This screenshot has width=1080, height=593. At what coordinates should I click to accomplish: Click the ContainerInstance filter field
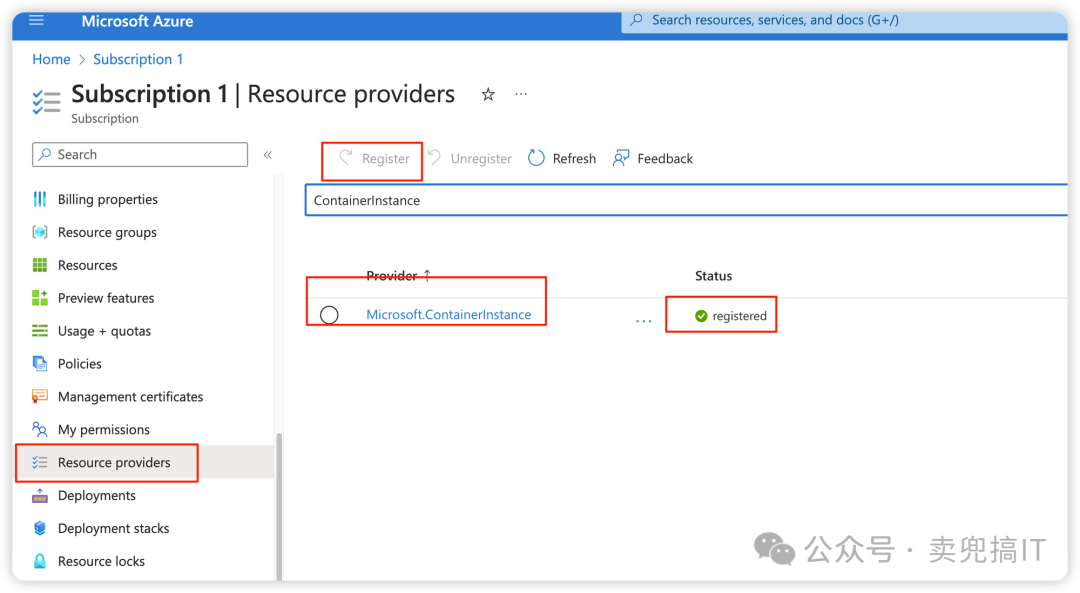pos(686,200)
